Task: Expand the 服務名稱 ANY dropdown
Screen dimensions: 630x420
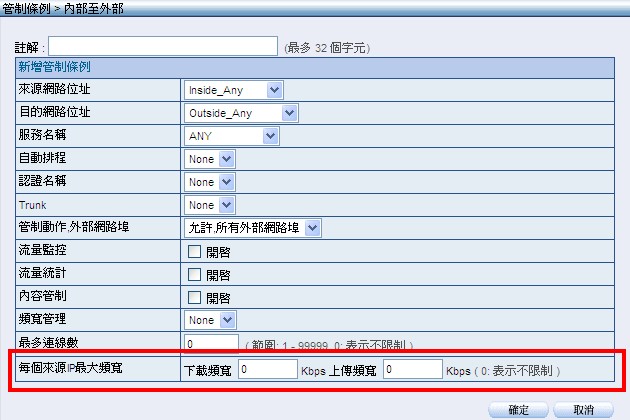Action: 231,136
